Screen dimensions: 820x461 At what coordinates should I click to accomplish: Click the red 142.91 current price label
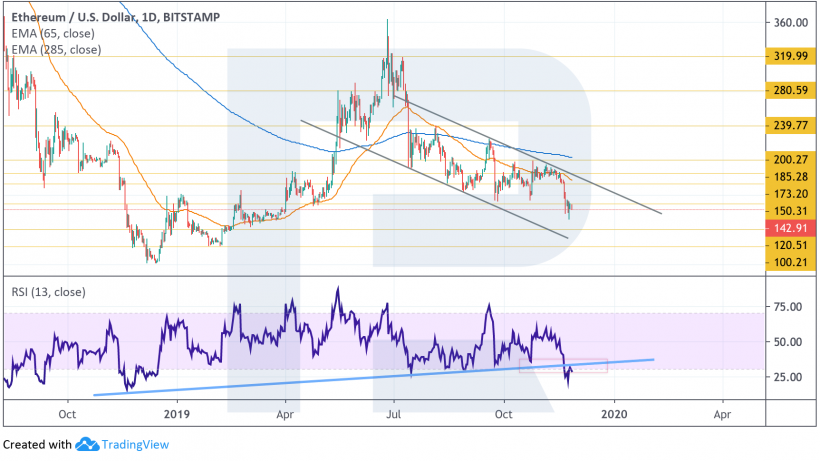pos(782,227)
